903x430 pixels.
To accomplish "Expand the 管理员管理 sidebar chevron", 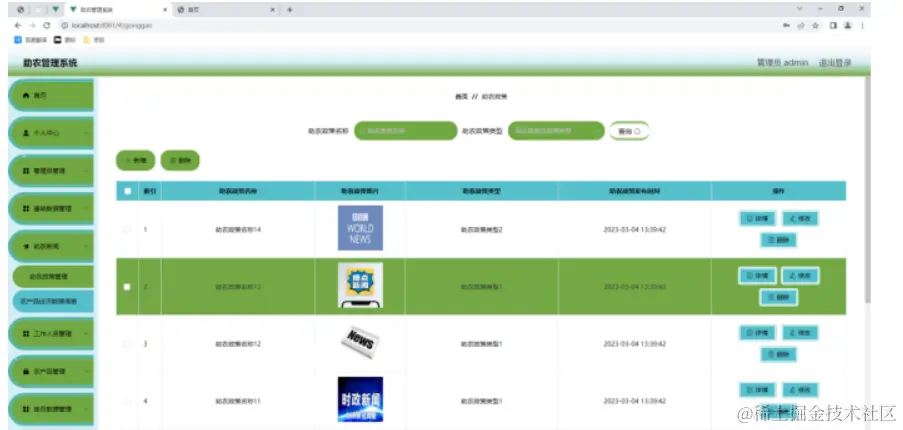I will point(86,171).
